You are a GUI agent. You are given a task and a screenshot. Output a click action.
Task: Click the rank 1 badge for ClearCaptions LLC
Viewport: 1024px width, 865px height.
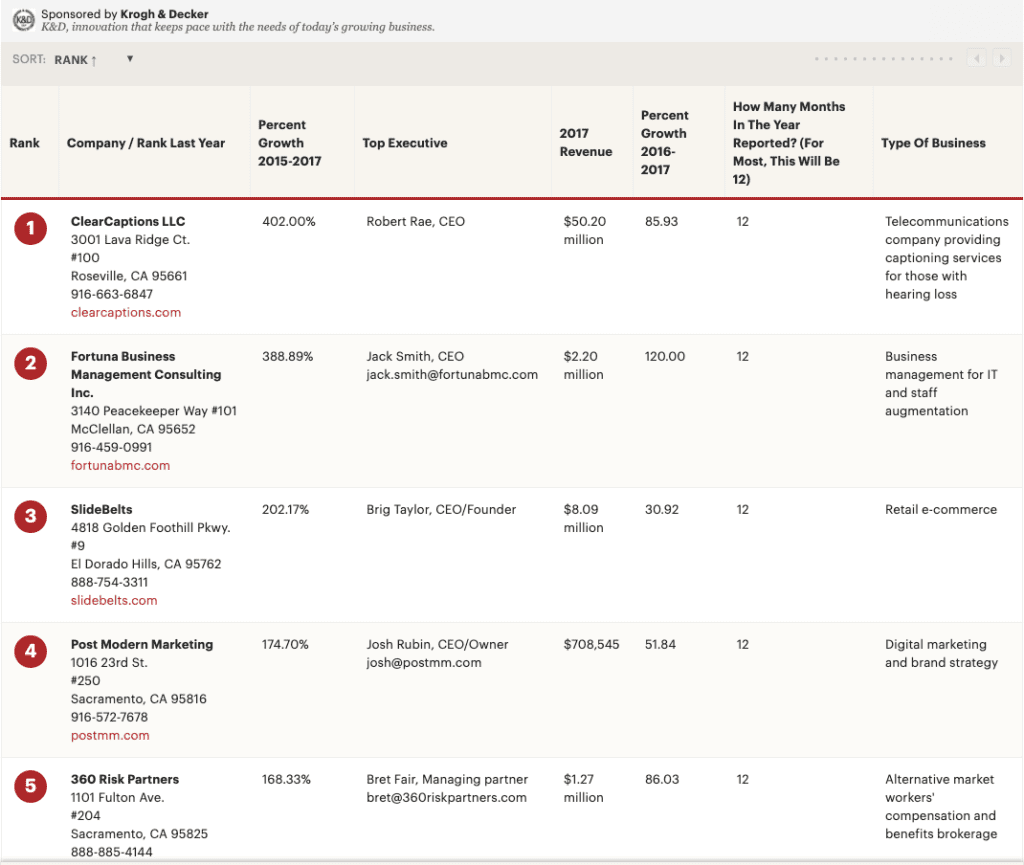tap(31, 229)
